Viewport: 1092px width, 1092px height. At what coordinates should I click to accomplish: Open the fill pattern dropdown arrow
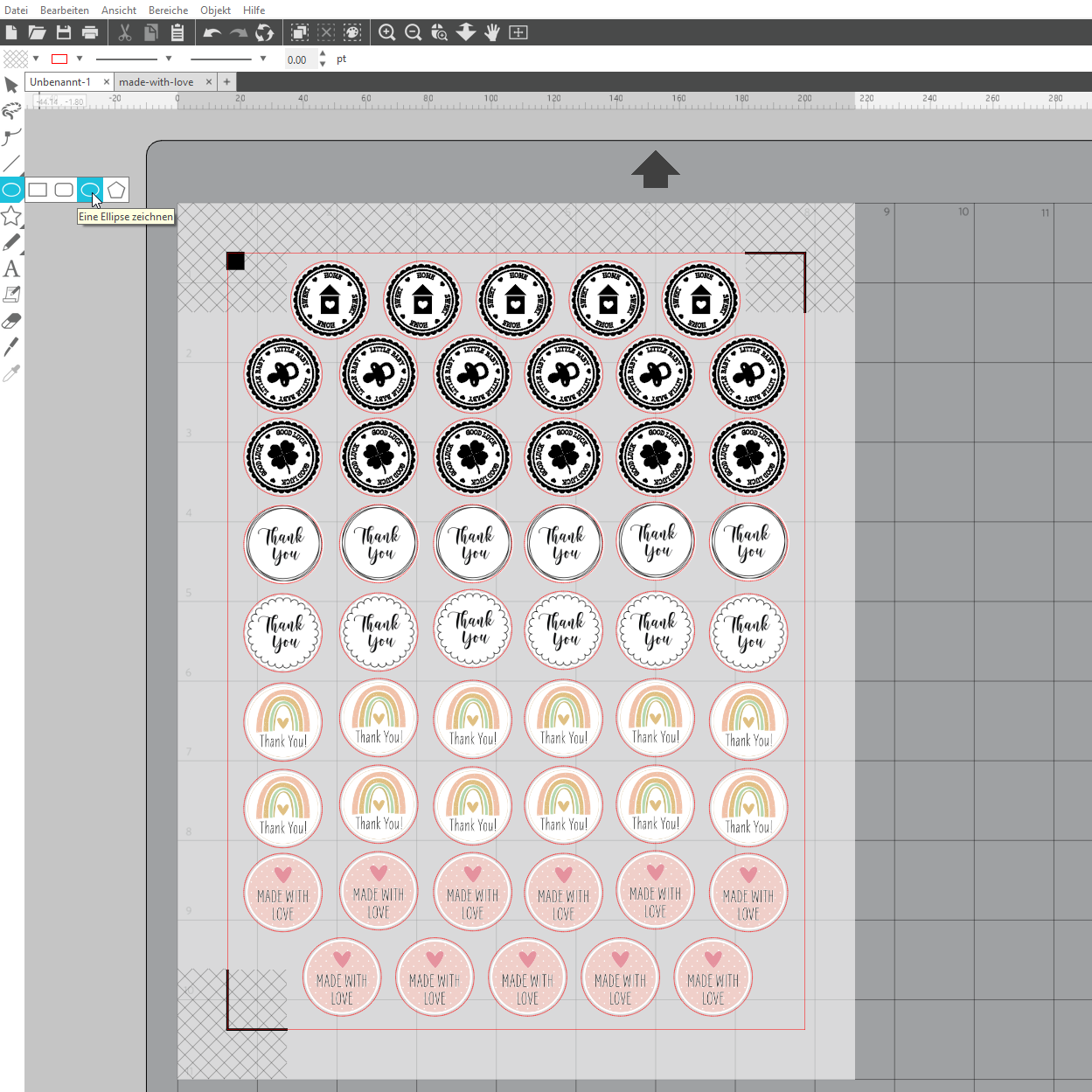tap(36, 59)
